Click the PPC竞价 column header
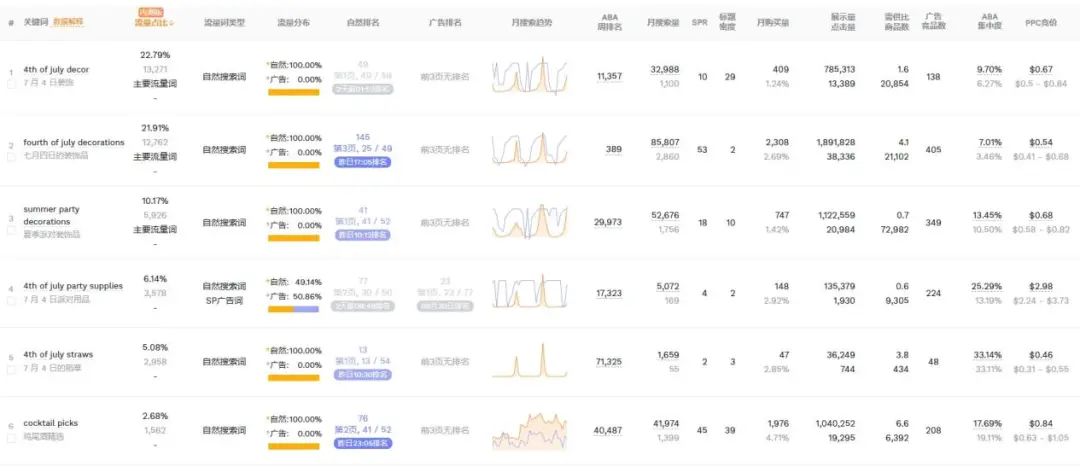This screenshot has height=472, width=1080. (x=1040, y=22)
